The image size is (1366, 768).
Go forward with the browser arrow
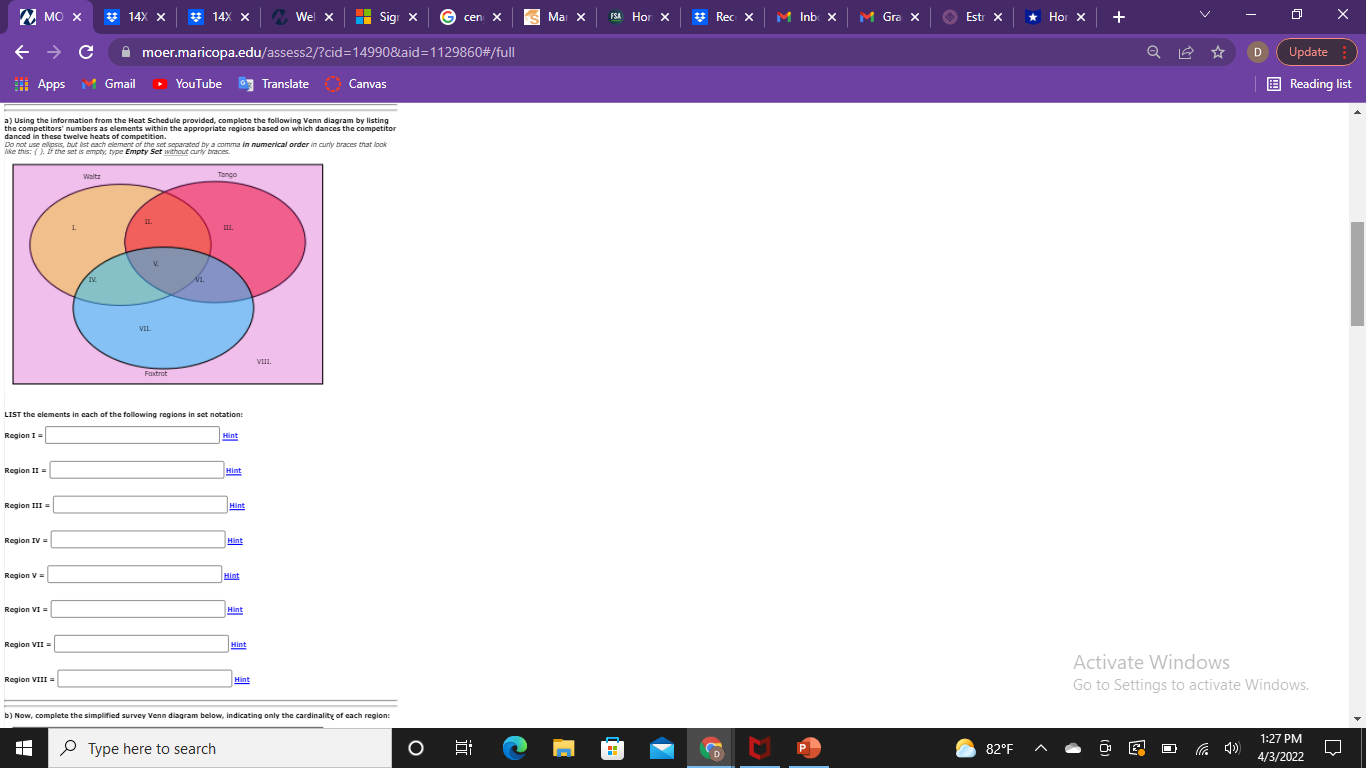54,52
